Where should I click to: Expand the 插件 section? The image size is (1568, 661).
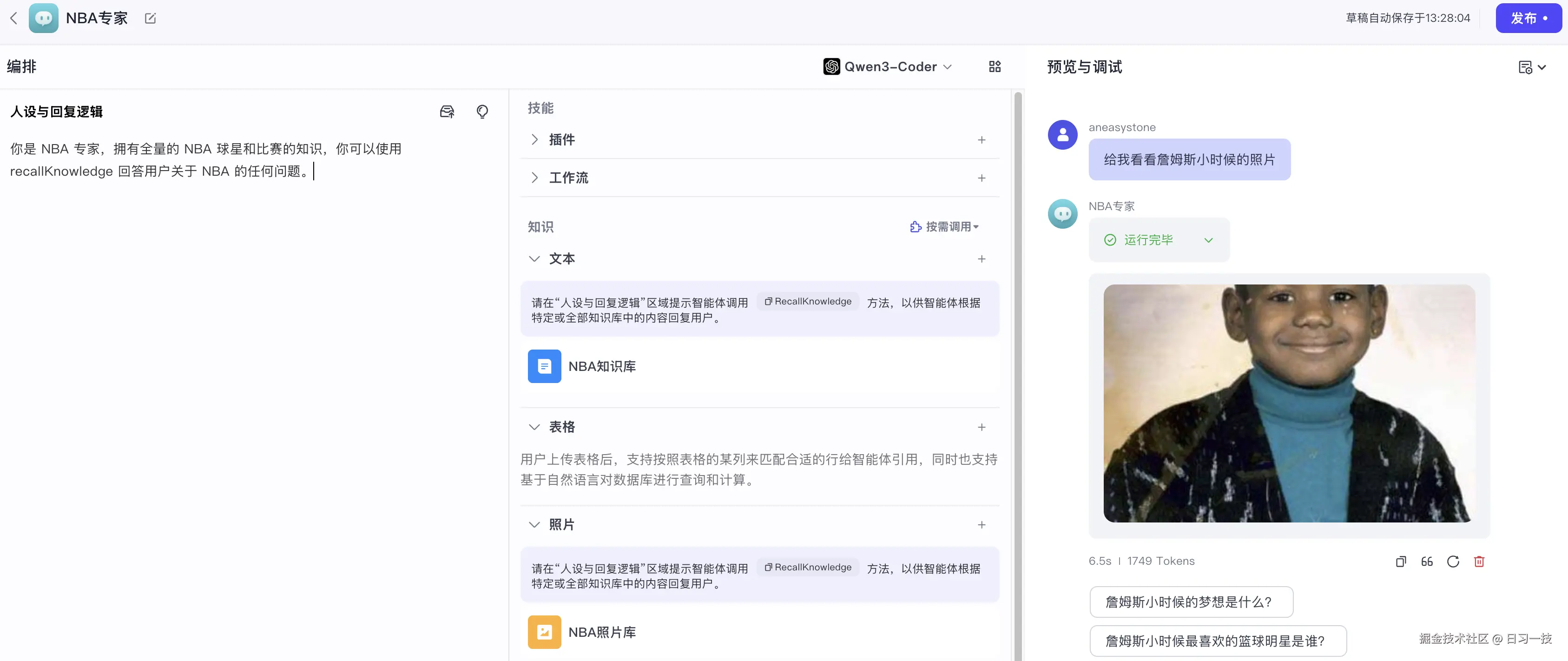[534, 139]
